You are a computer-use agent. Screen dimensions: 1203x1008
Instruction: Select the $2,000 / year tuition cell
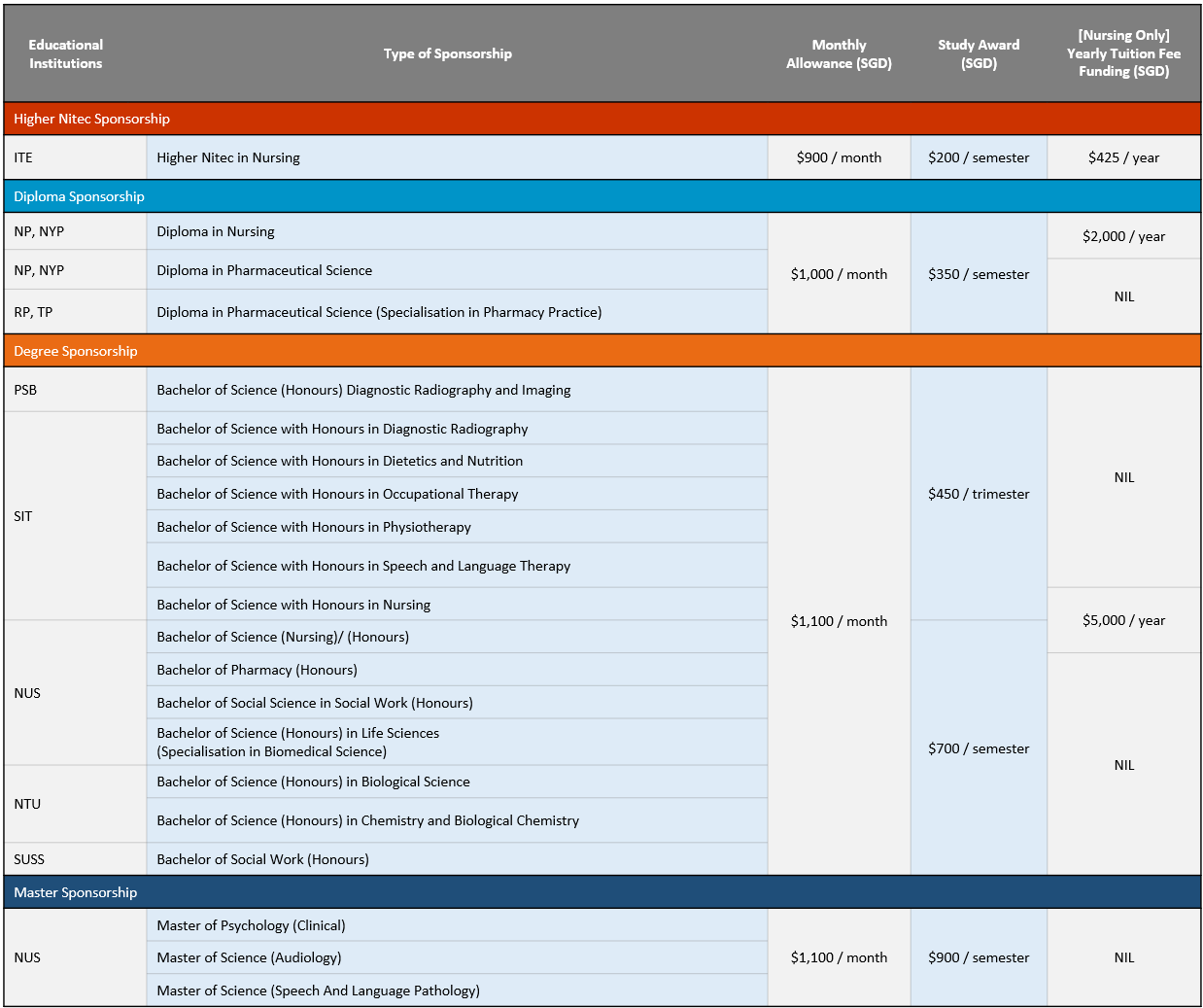(1123, 236)
